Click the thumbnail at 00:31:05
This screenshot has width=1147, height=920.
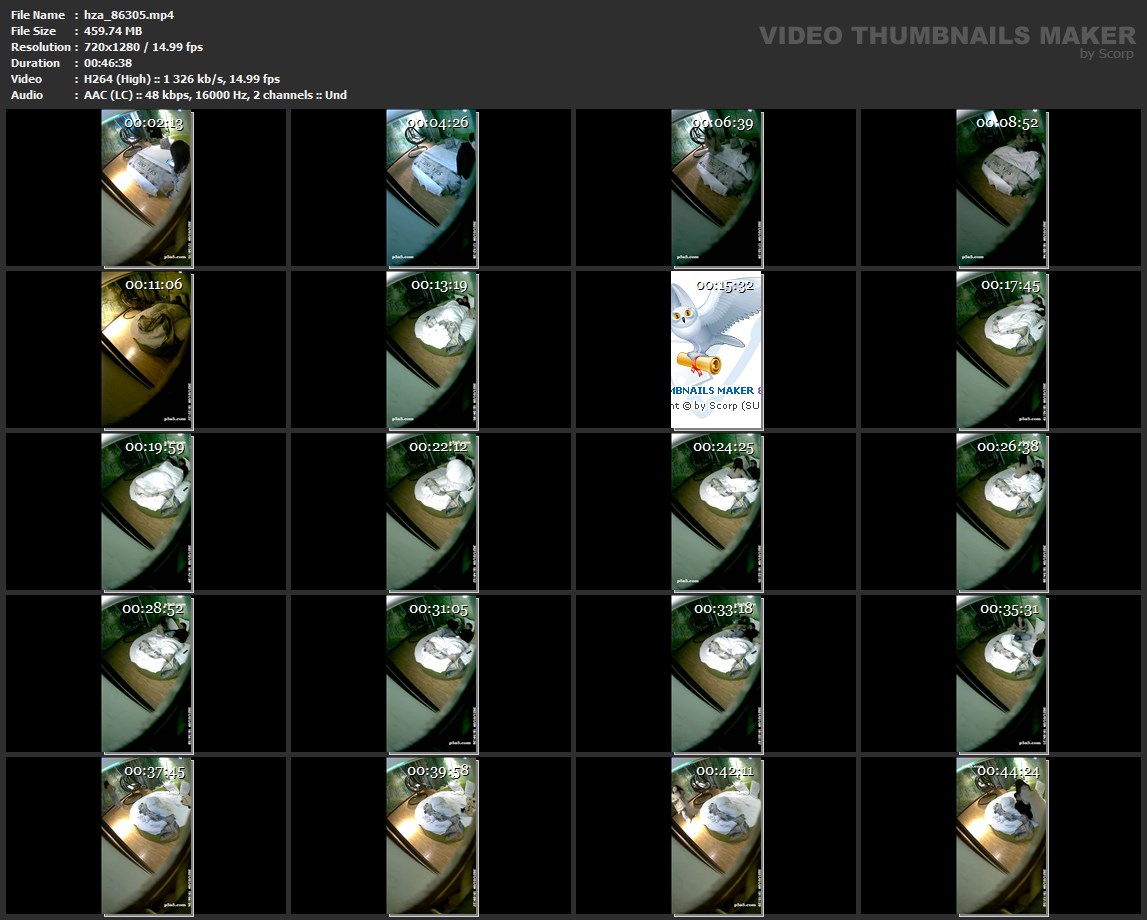coord(432,674)
